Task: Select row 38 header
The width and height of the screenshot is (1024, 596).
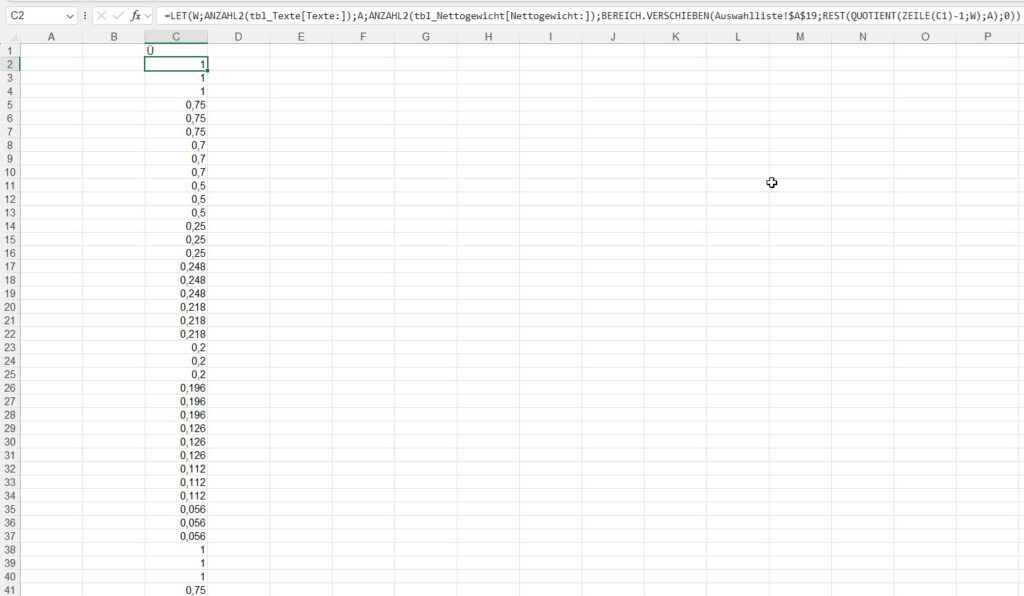Action: 10,550
